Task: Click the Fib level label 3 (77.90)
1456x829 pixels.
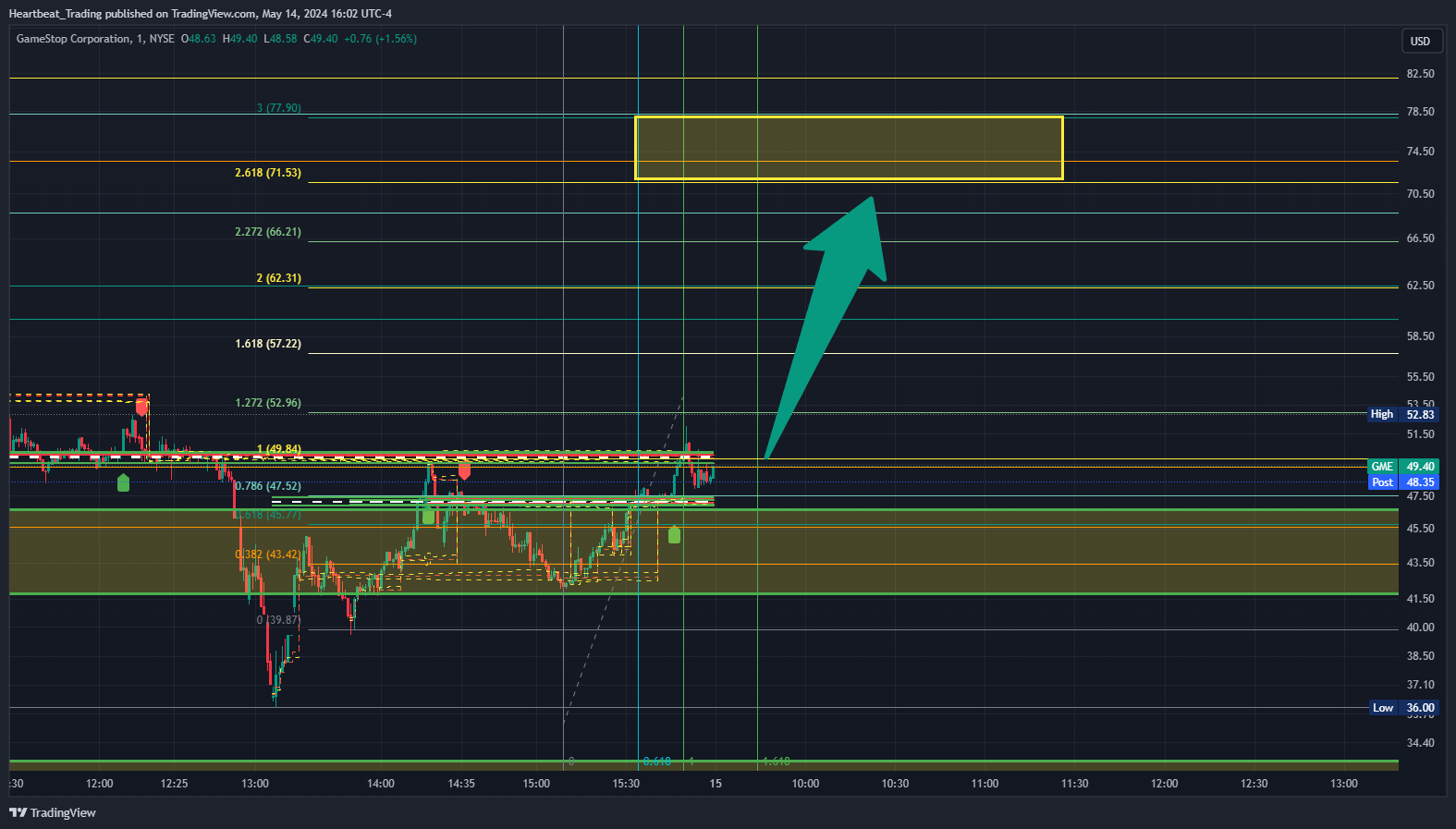Action: click(x=278, y=108)
